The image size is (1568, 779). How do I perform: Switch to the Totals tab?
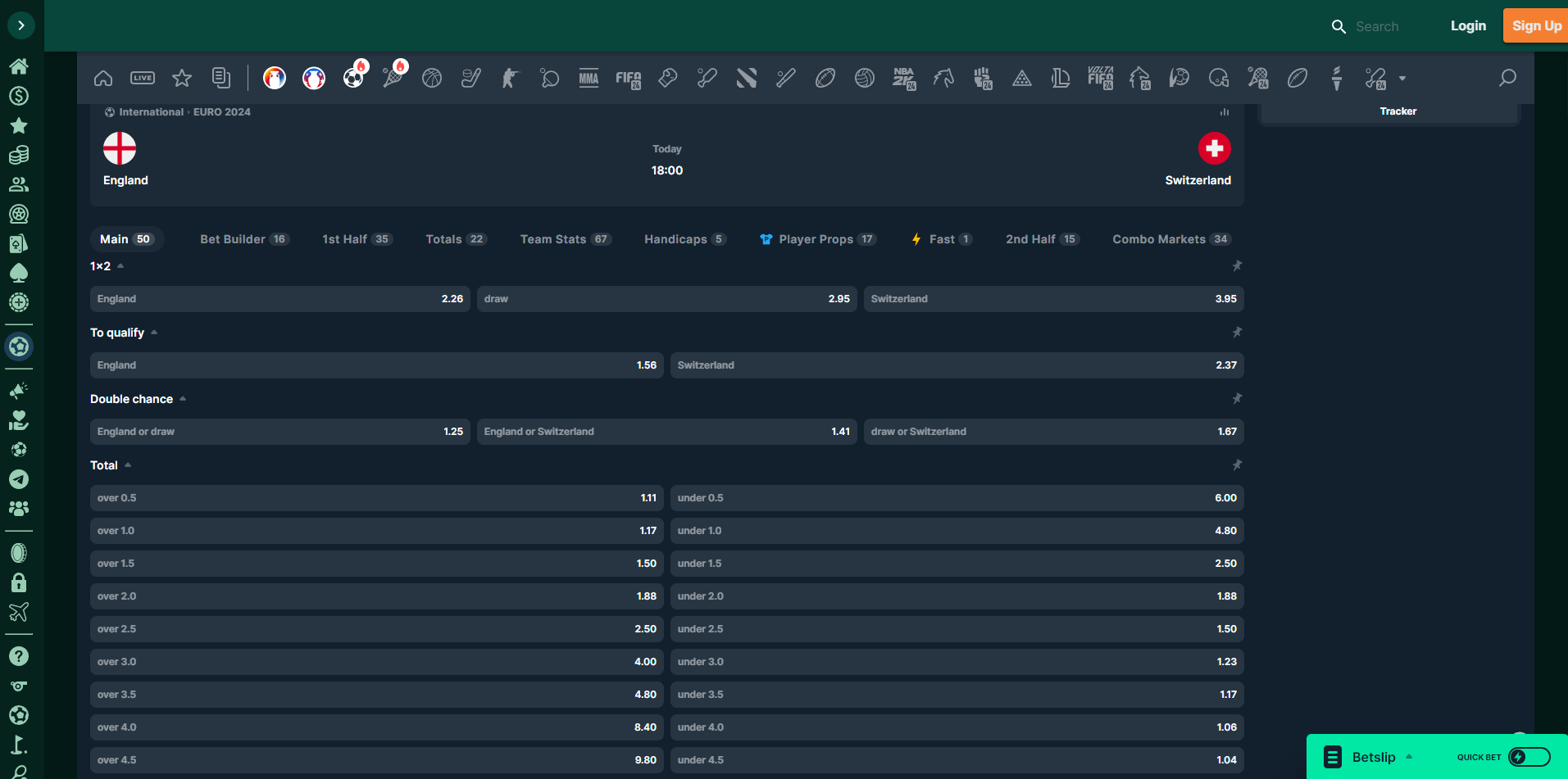456,239
